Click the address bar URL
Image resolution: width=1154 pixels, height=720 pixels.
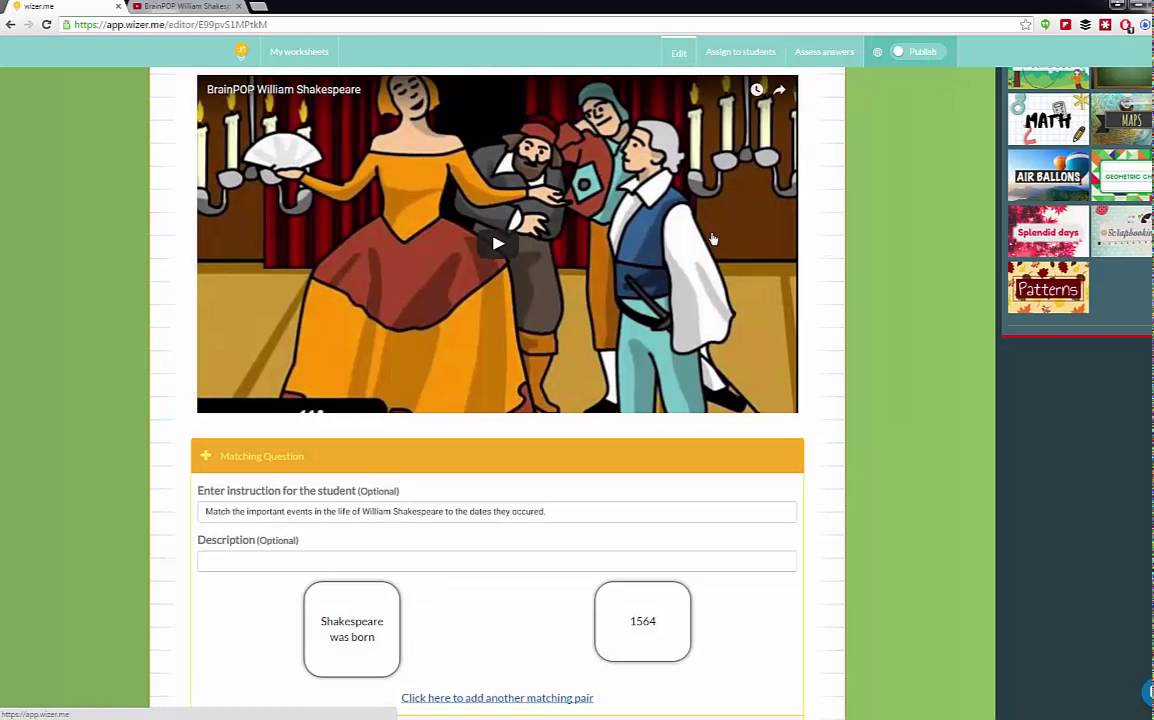tap(171, 24)
